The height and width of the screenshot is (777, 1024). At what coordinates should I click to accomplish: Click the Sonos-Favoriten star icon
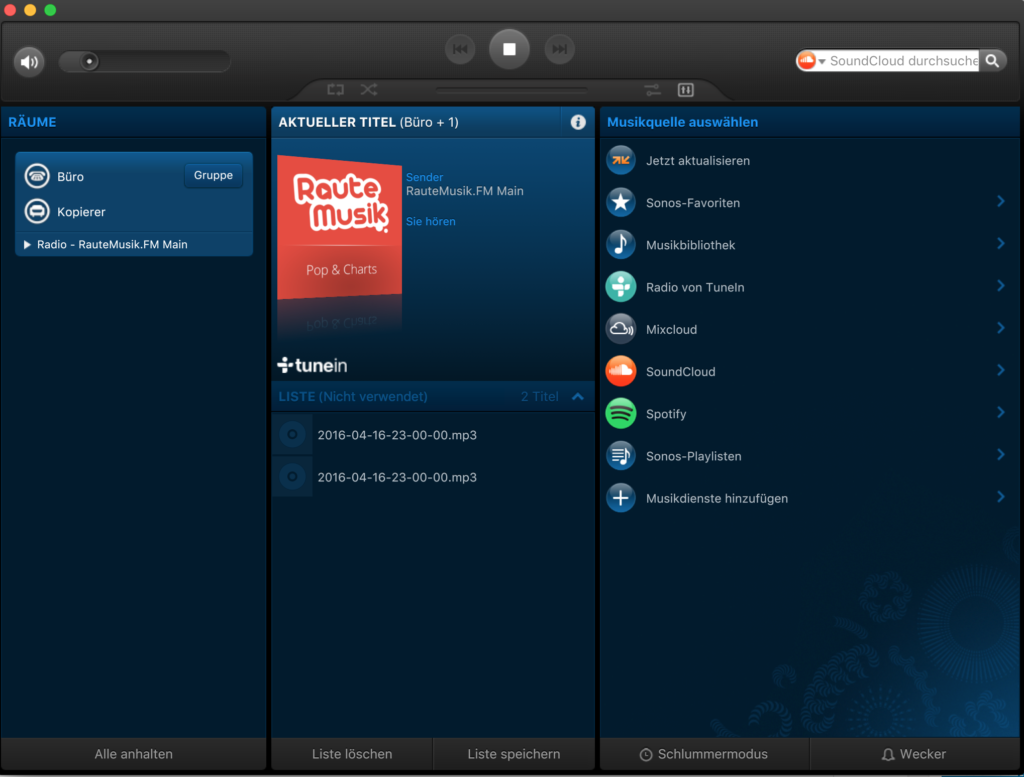point(621,202)
